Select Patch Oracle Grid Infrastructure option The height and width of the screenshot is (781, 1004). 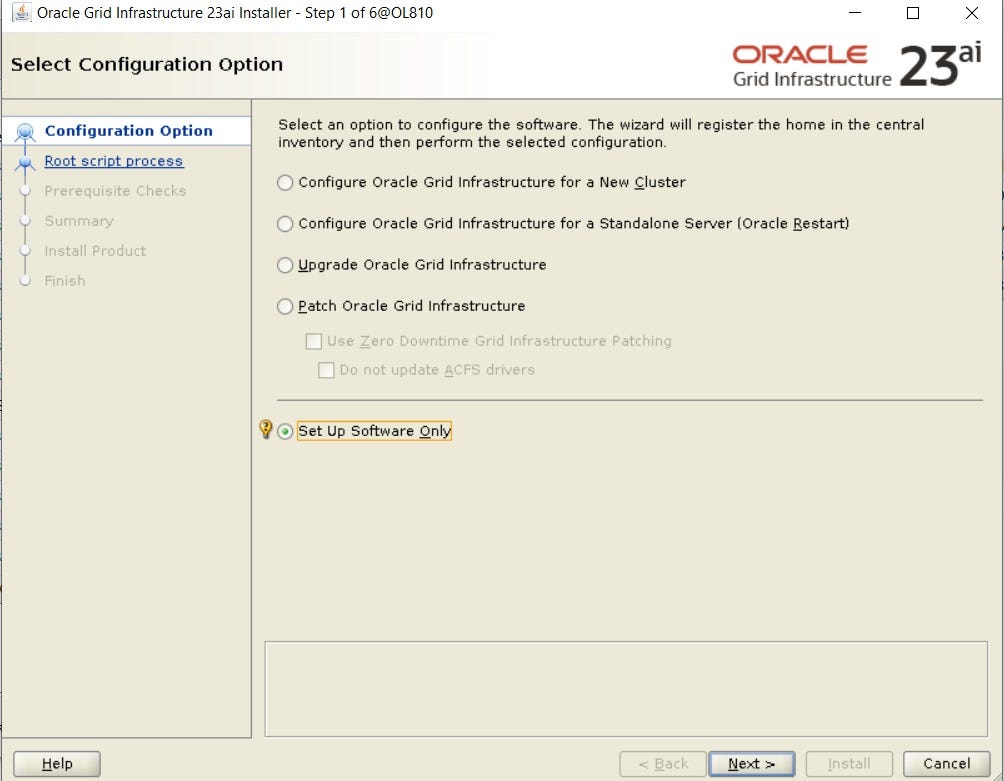tap(286, 306)
